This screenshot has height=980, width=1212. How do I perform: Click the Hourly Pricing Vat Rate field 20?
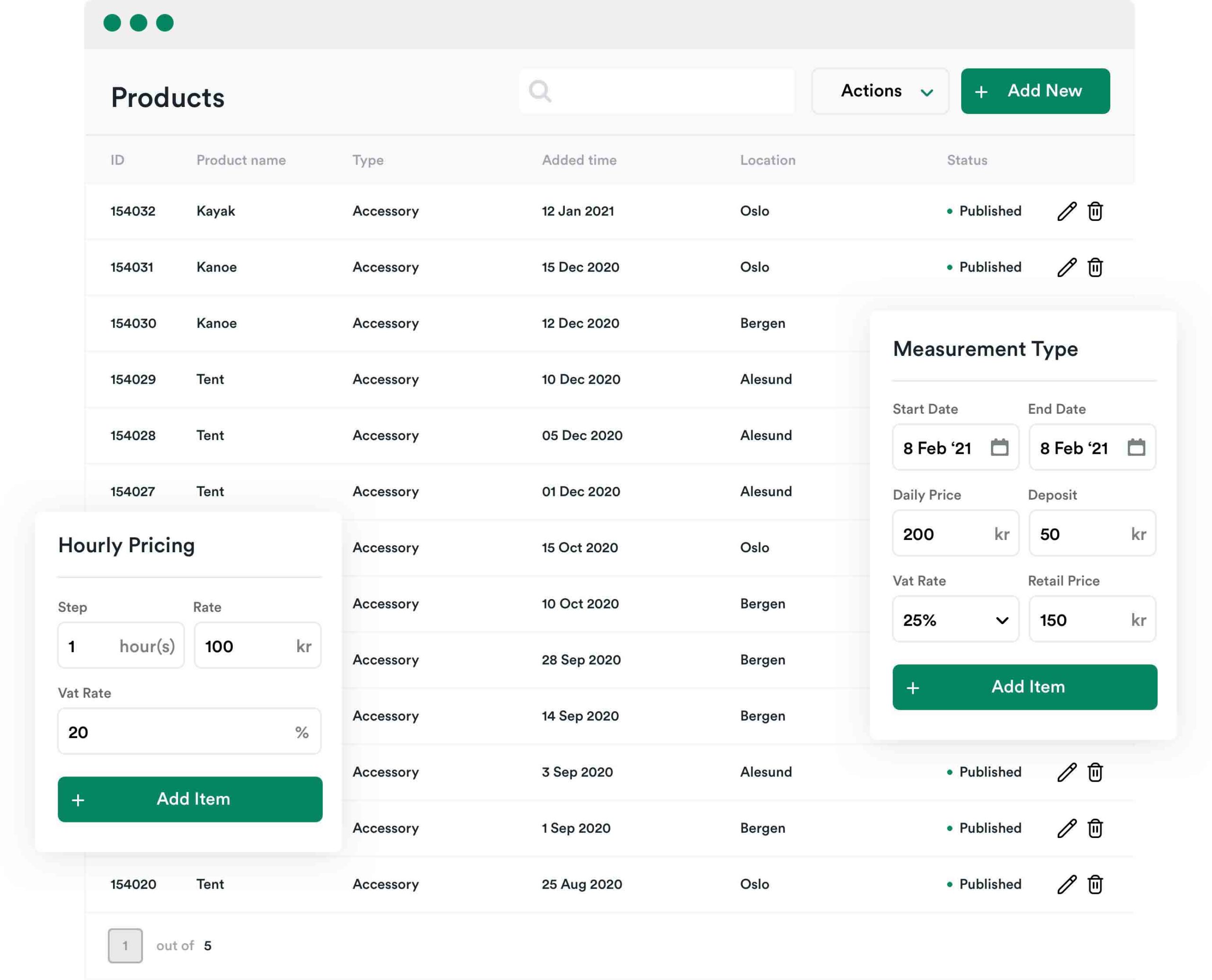(x=189, y=732)
